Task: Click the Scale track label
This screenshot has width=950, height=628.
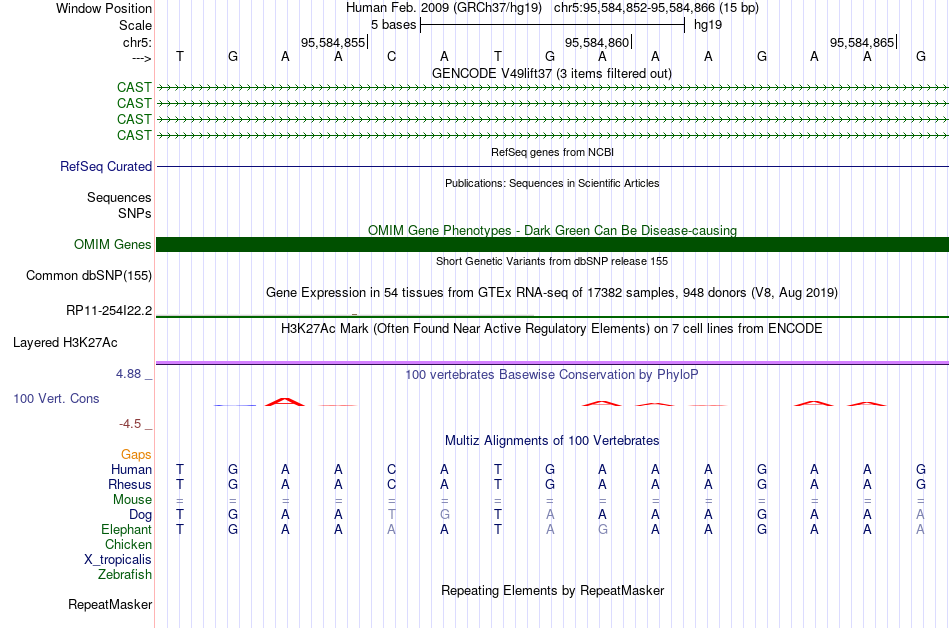Action: click(135, 25)
